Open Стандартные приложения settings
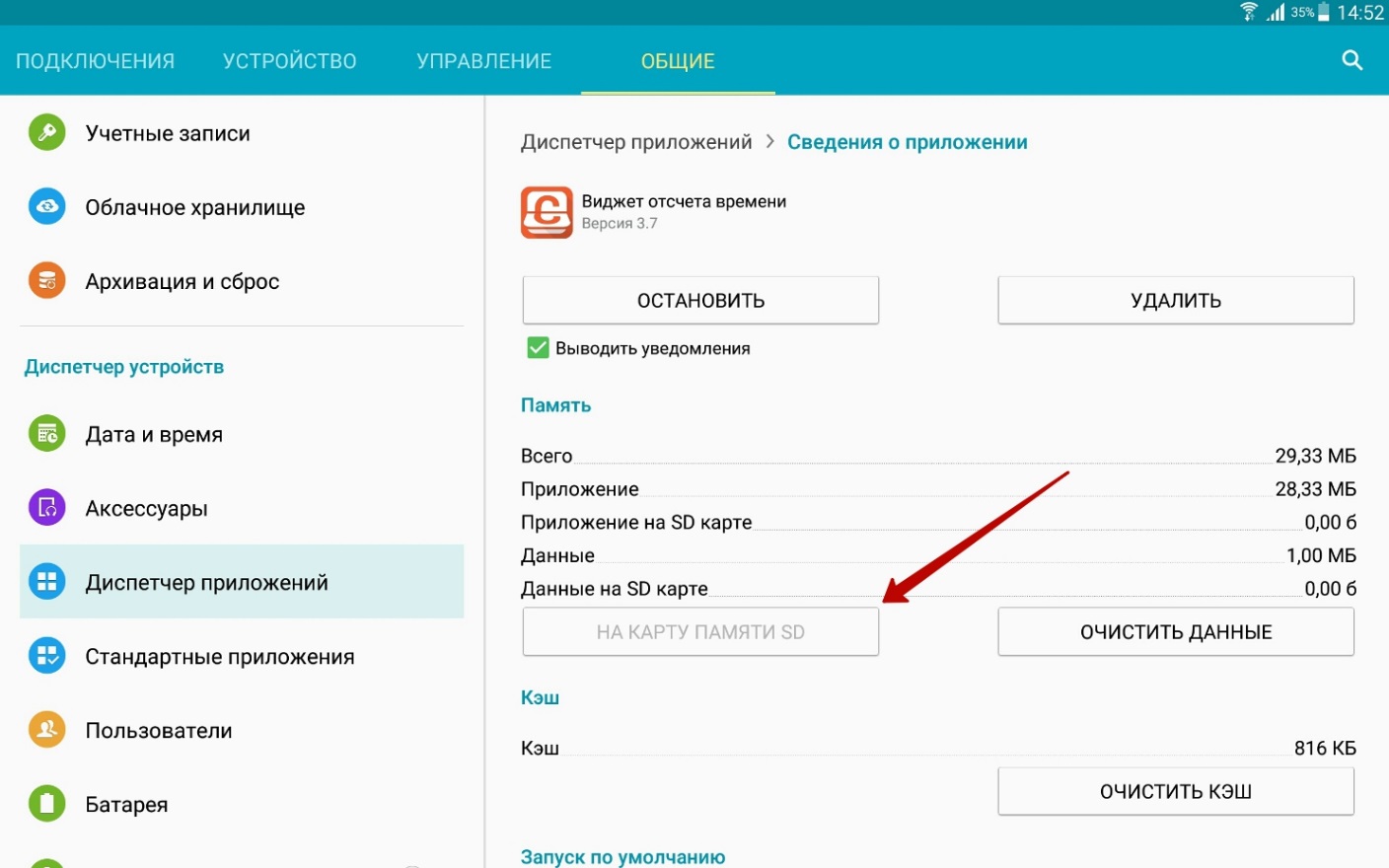Viewport: 1389px width, 868px height. click(x=242, y=656)
